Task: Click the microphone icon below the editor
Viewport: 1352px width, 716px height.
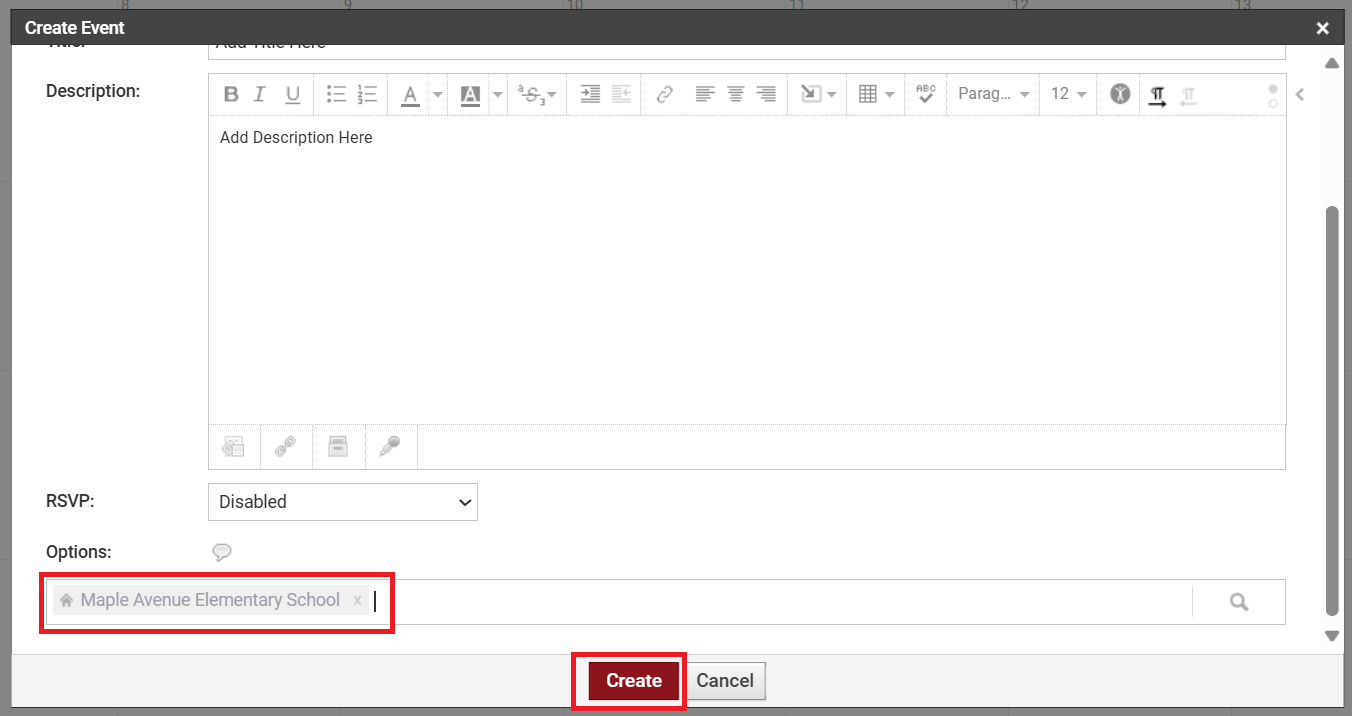Action: pyautogui.click(x=390, y=447)
